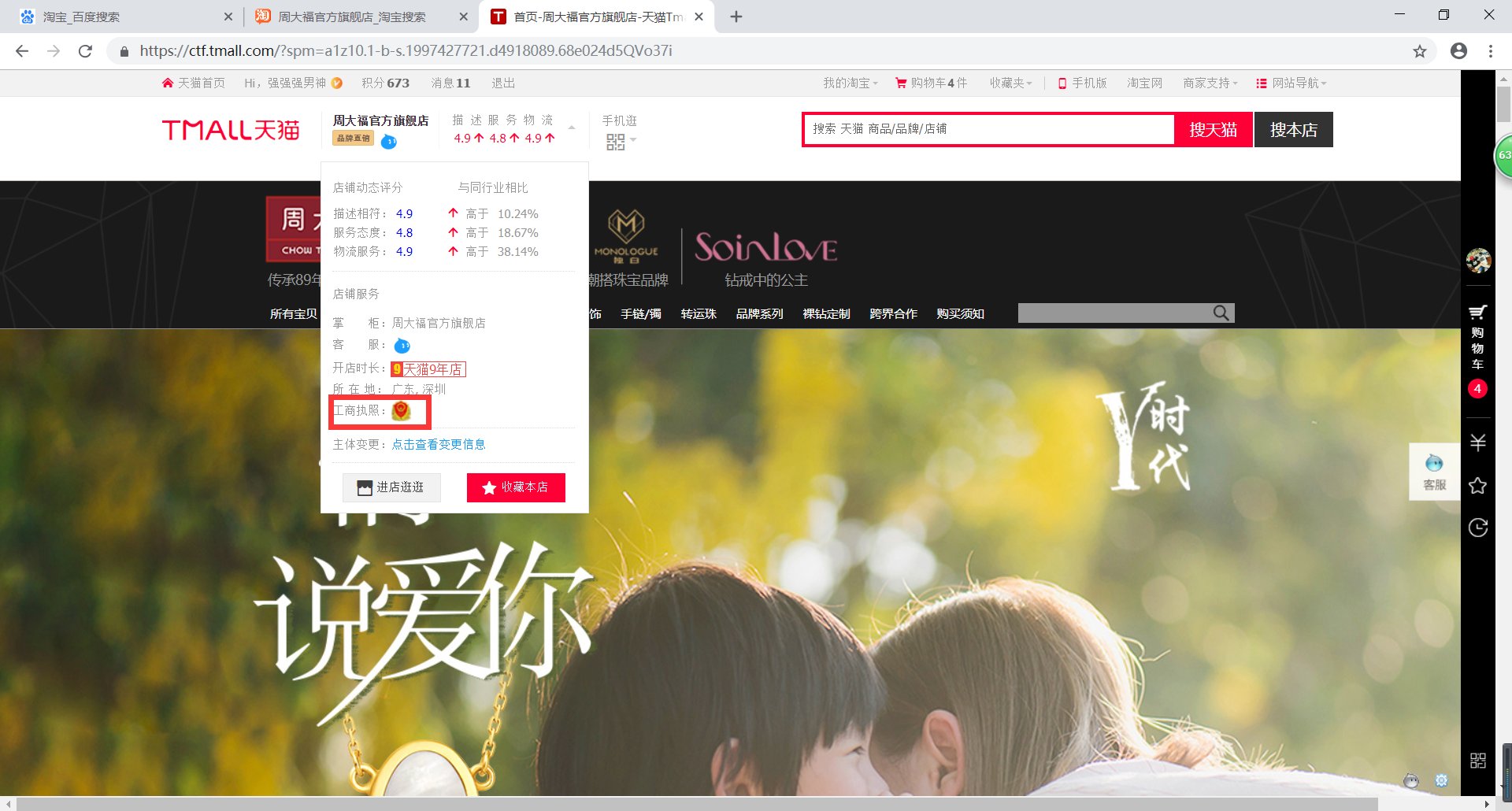
Task: Open the QR code icon at bottom right
Action: pyautogui.click(x=1478, y=761)
